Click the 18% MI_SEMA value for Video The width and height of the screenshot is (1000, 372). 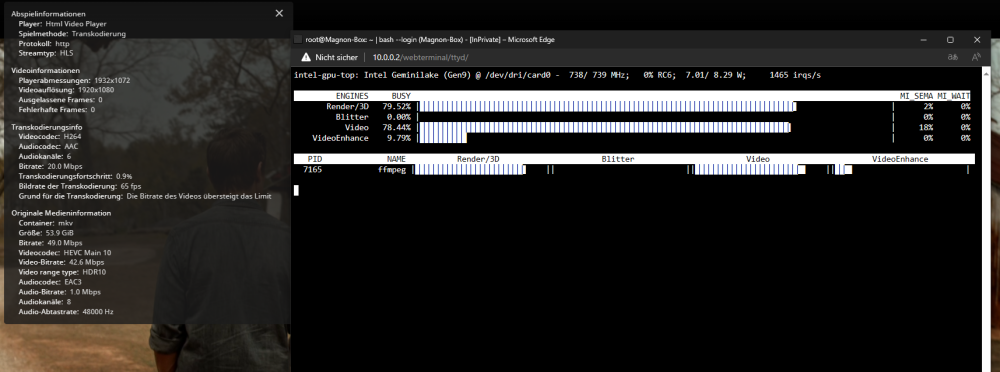click(x=927, y=128)
